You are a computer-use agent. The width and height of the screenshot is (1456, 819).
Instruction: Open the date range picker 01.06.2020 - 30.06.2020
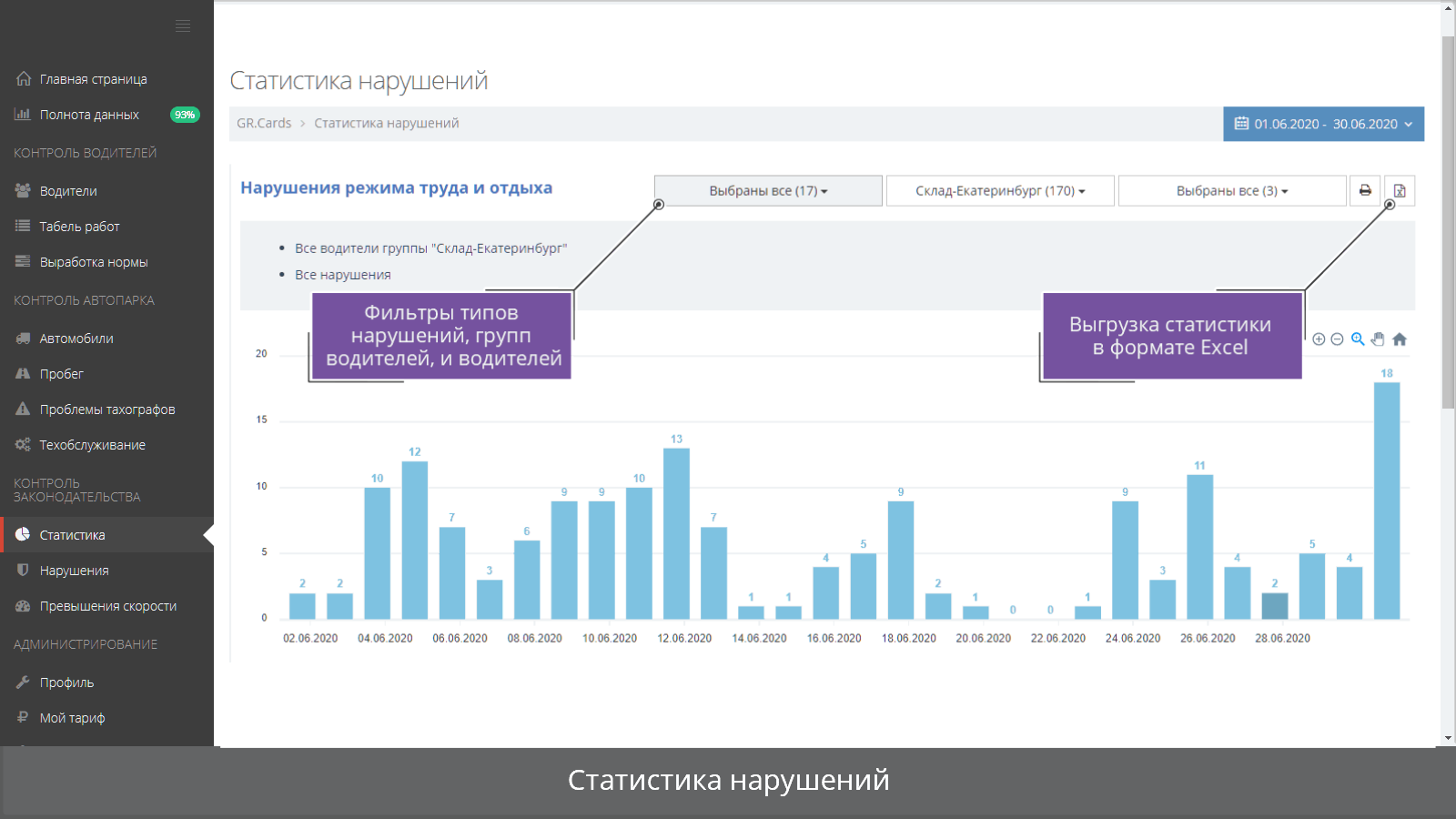coord(1324,124)
